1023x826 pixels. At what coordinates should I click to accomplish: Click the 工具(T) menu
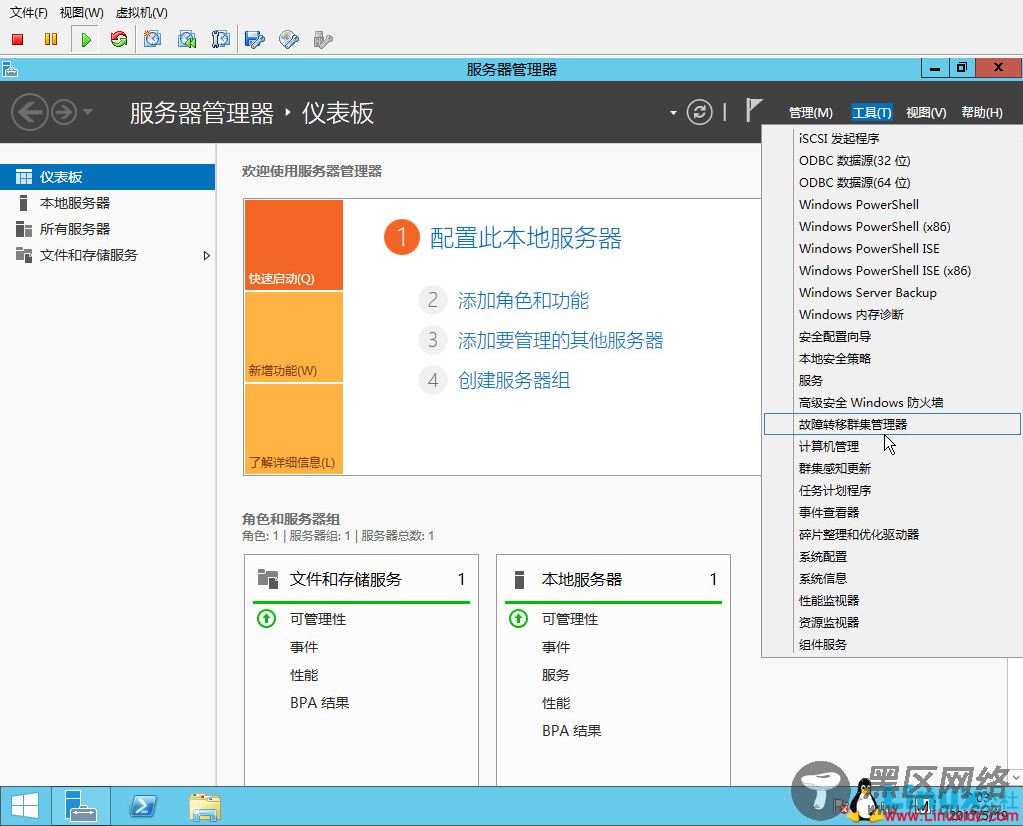click(x=872, y=112)
